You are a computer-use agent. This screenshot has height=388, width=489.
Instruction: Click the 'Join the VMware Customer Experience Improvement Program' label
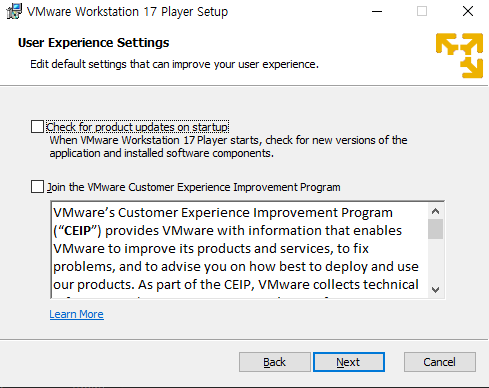click(193, 187)
